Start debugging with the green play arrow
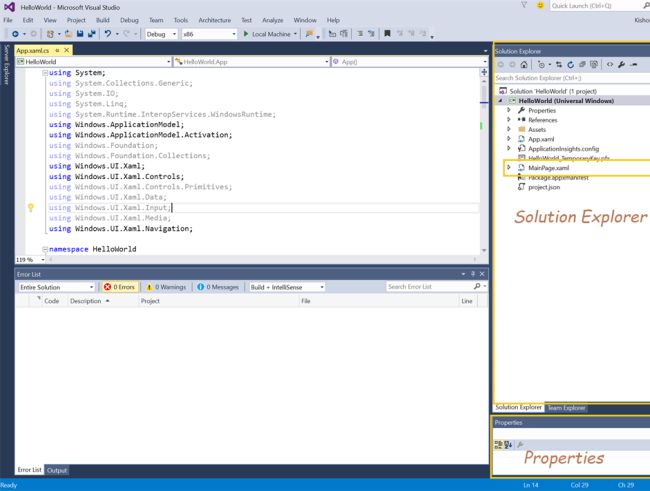This screenshot has height=491, width=650. click(x=246, y=34)
